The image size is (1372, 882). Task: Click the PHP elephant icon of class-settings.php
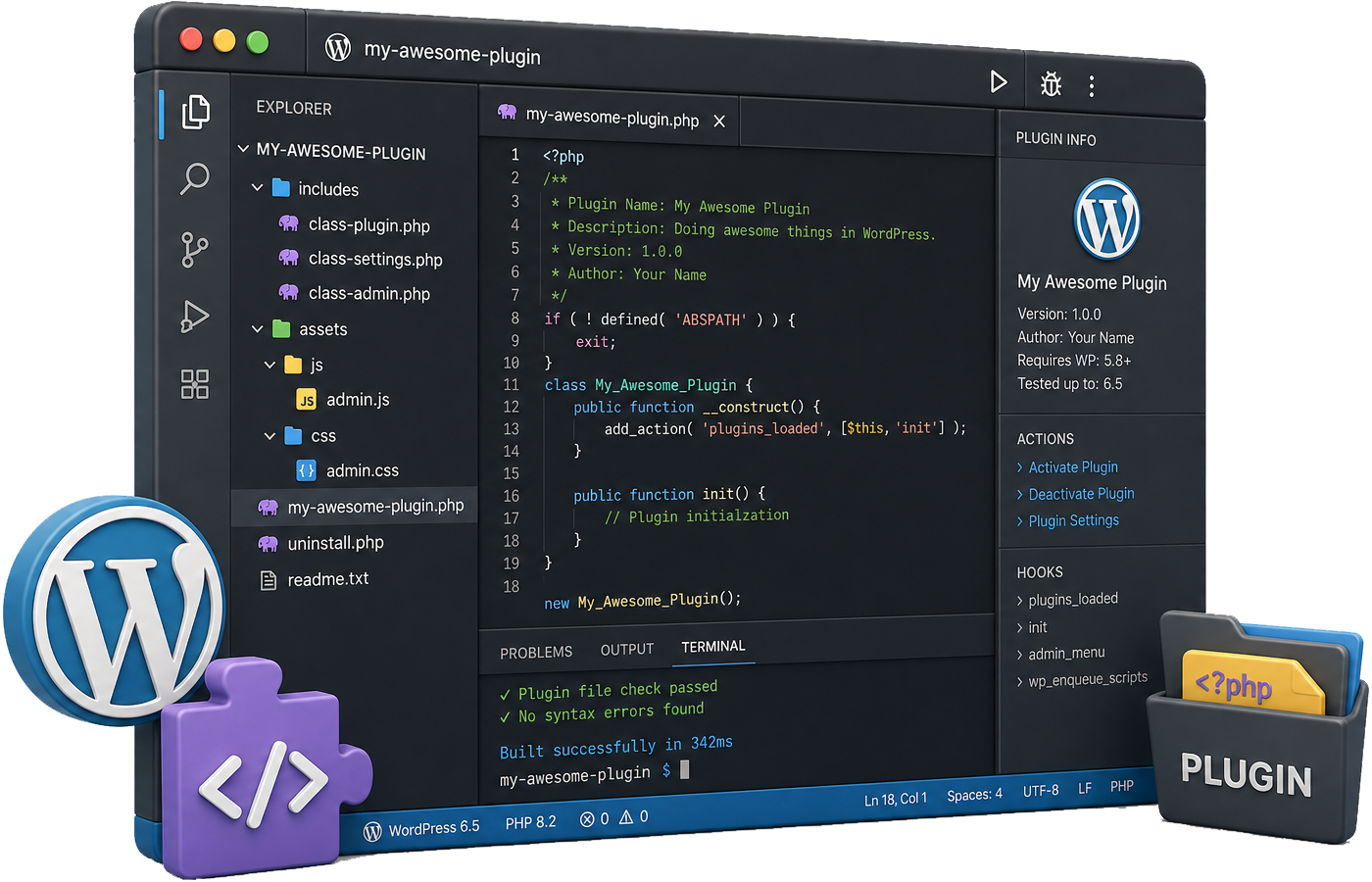(x=289, y=258)
